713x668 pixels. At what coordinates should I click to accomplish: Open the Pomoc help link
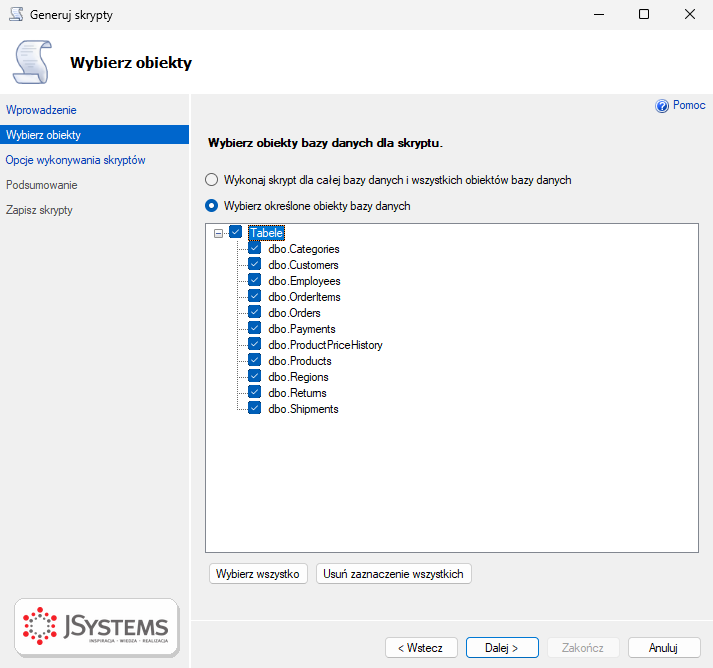[x=689, y=105]
